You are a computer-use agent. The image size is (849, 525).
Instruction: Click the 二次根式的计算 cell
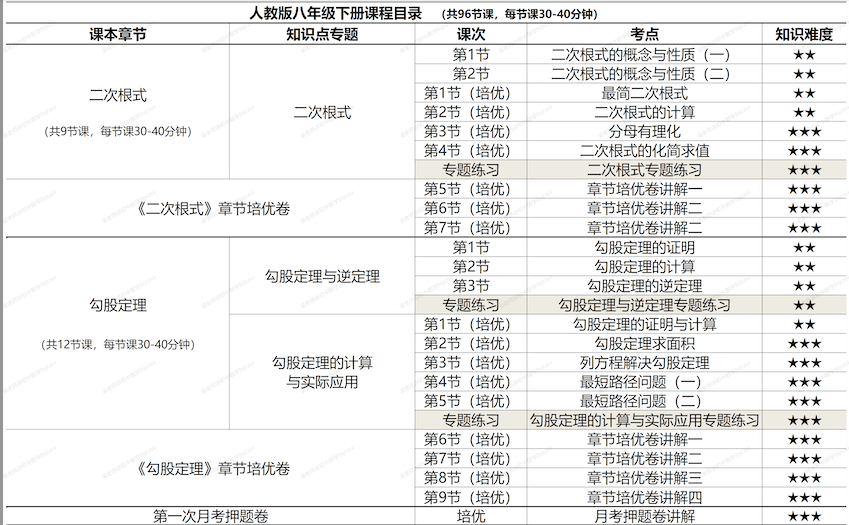(x=644, y=113)
